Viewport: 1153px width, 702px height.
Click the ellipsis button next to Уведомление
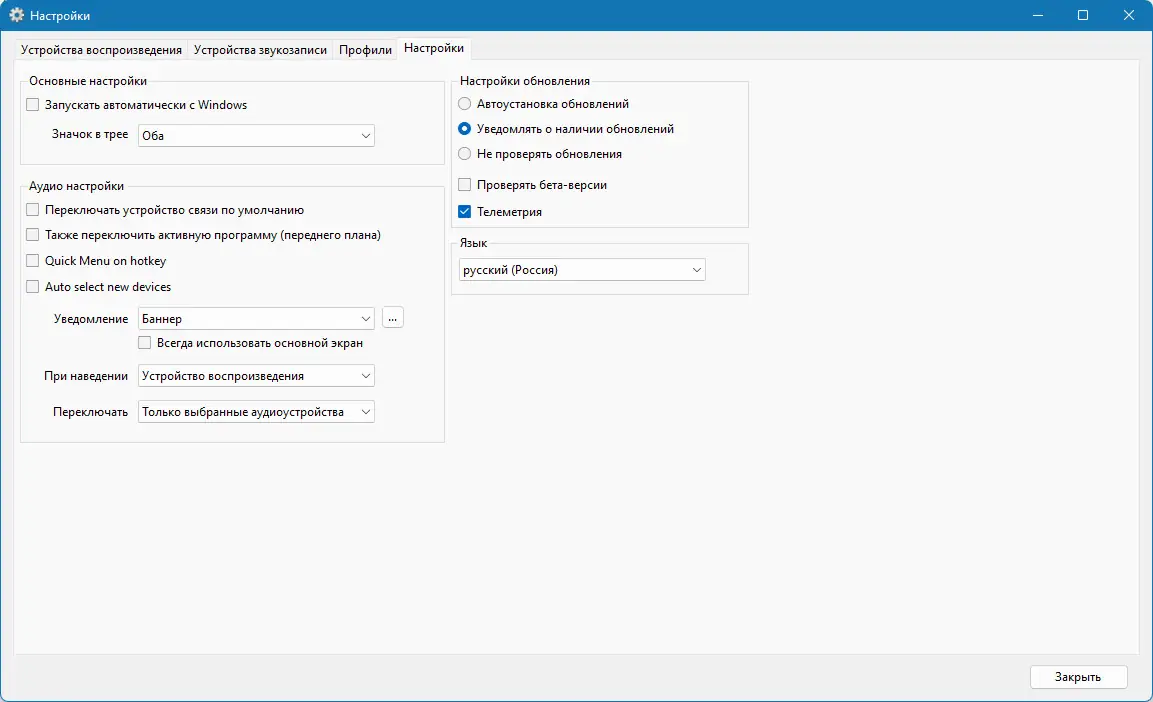(x=393, y=318)
